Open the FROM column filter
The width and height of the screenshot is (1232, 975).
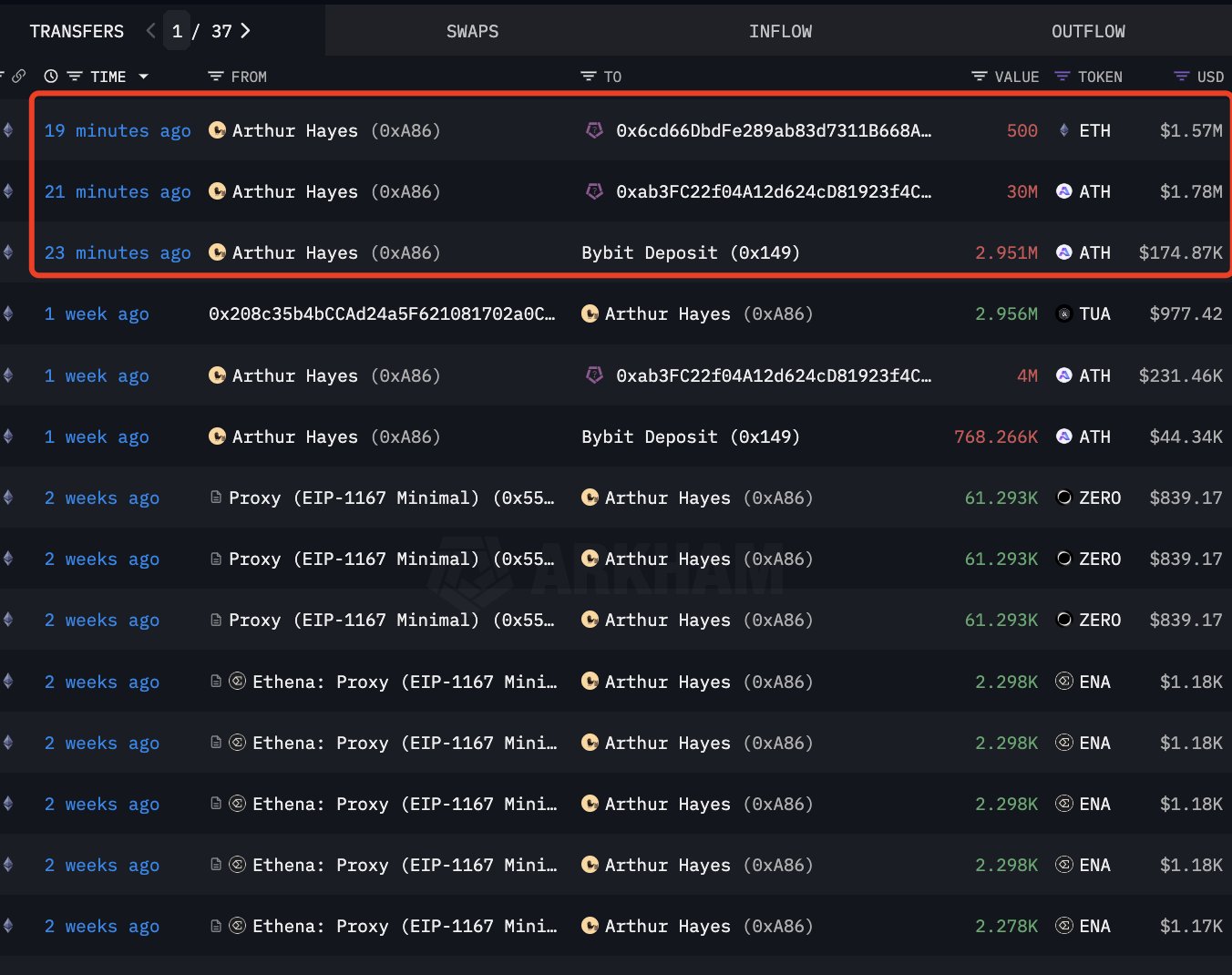tap(216, 77)
